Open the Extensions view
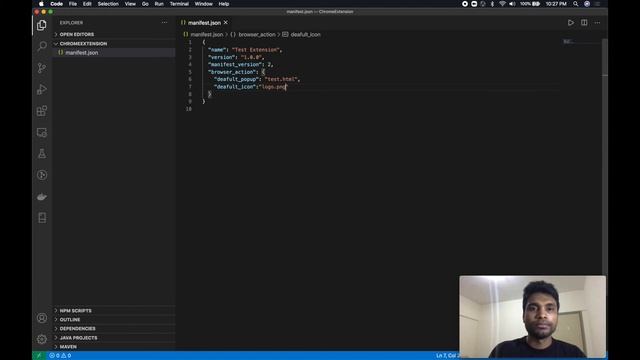 pyautogui.click(x=42, y=111)
